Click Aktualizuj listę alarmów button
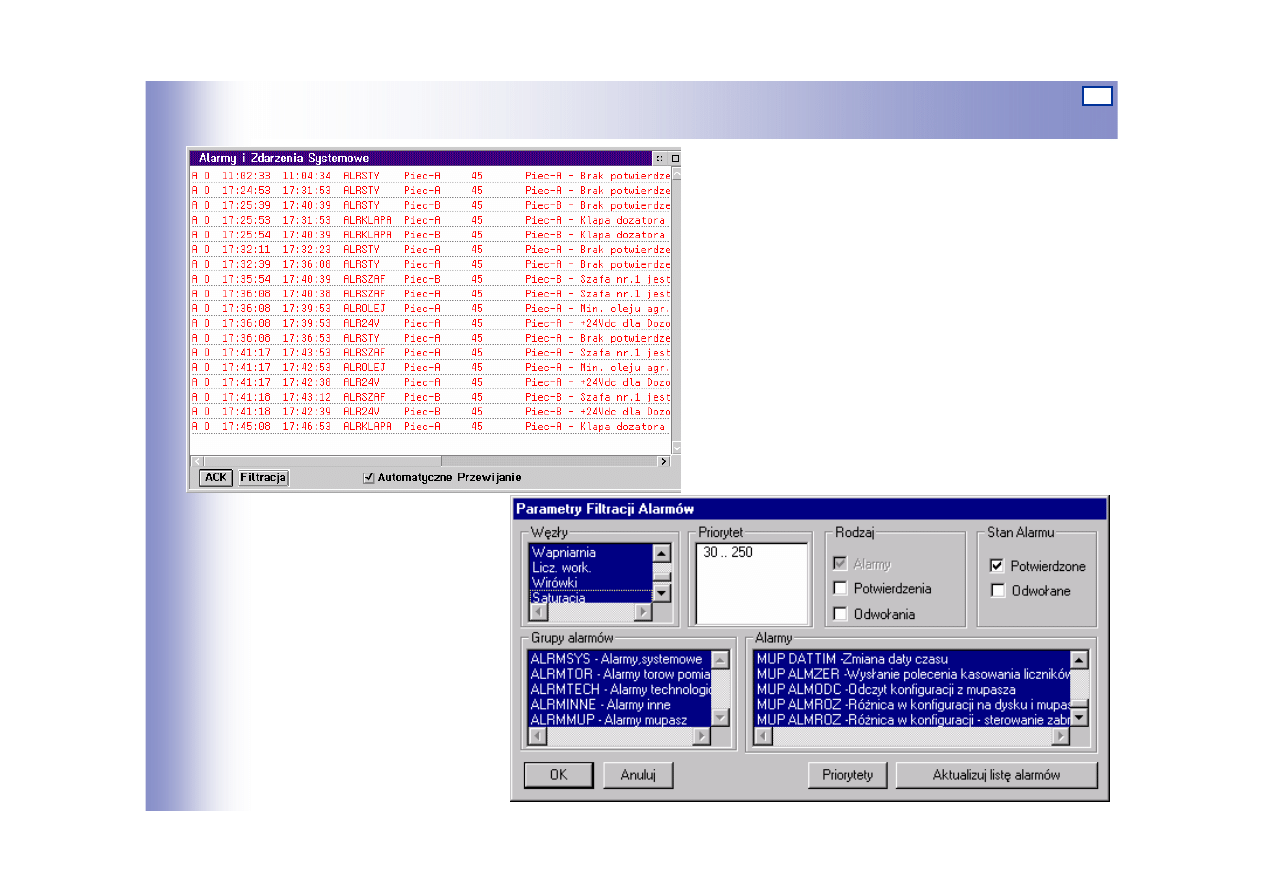The image size is (1263, 893). pos(996,775)
